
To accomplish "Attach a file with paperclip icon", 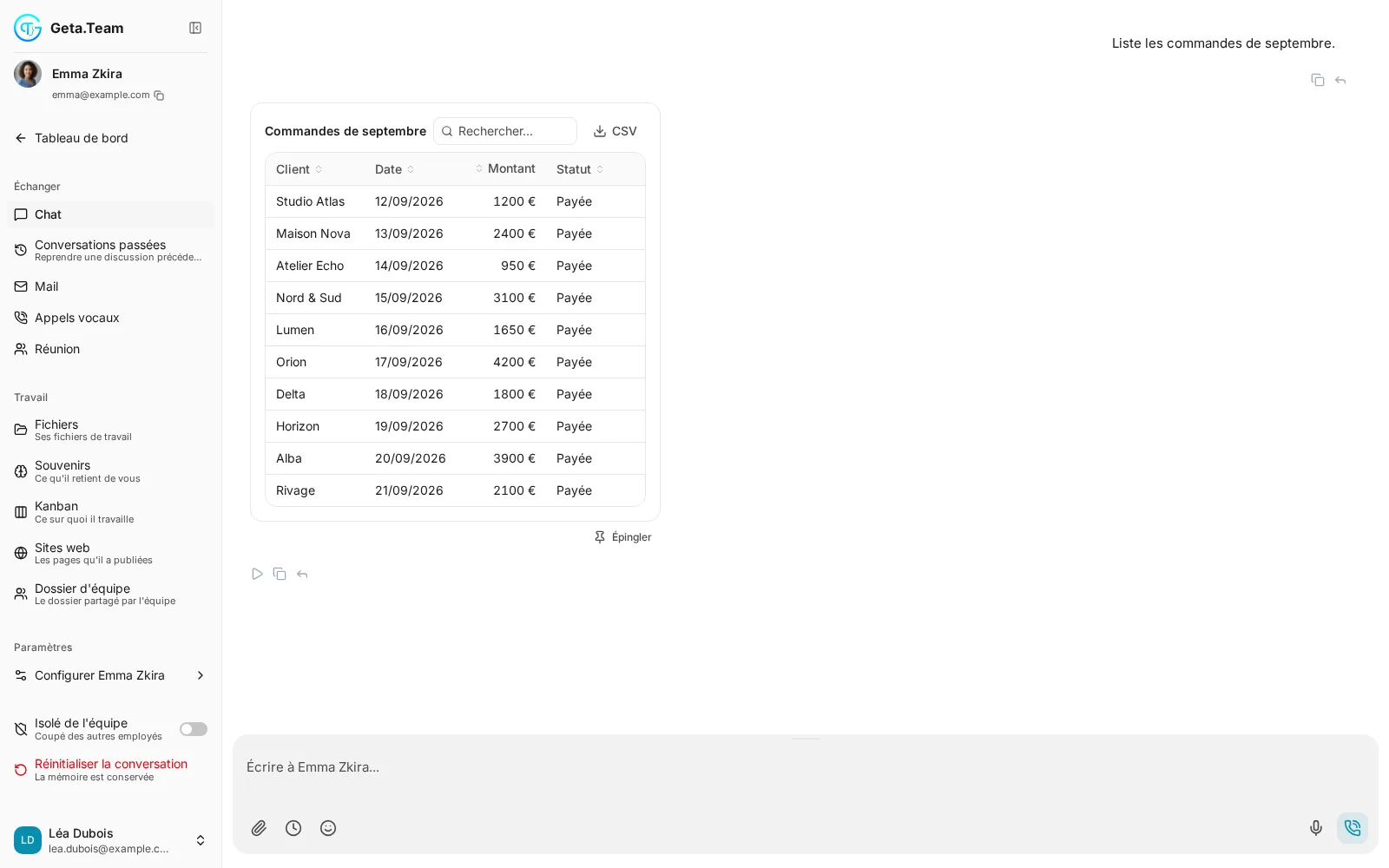I will coord(259,828).
